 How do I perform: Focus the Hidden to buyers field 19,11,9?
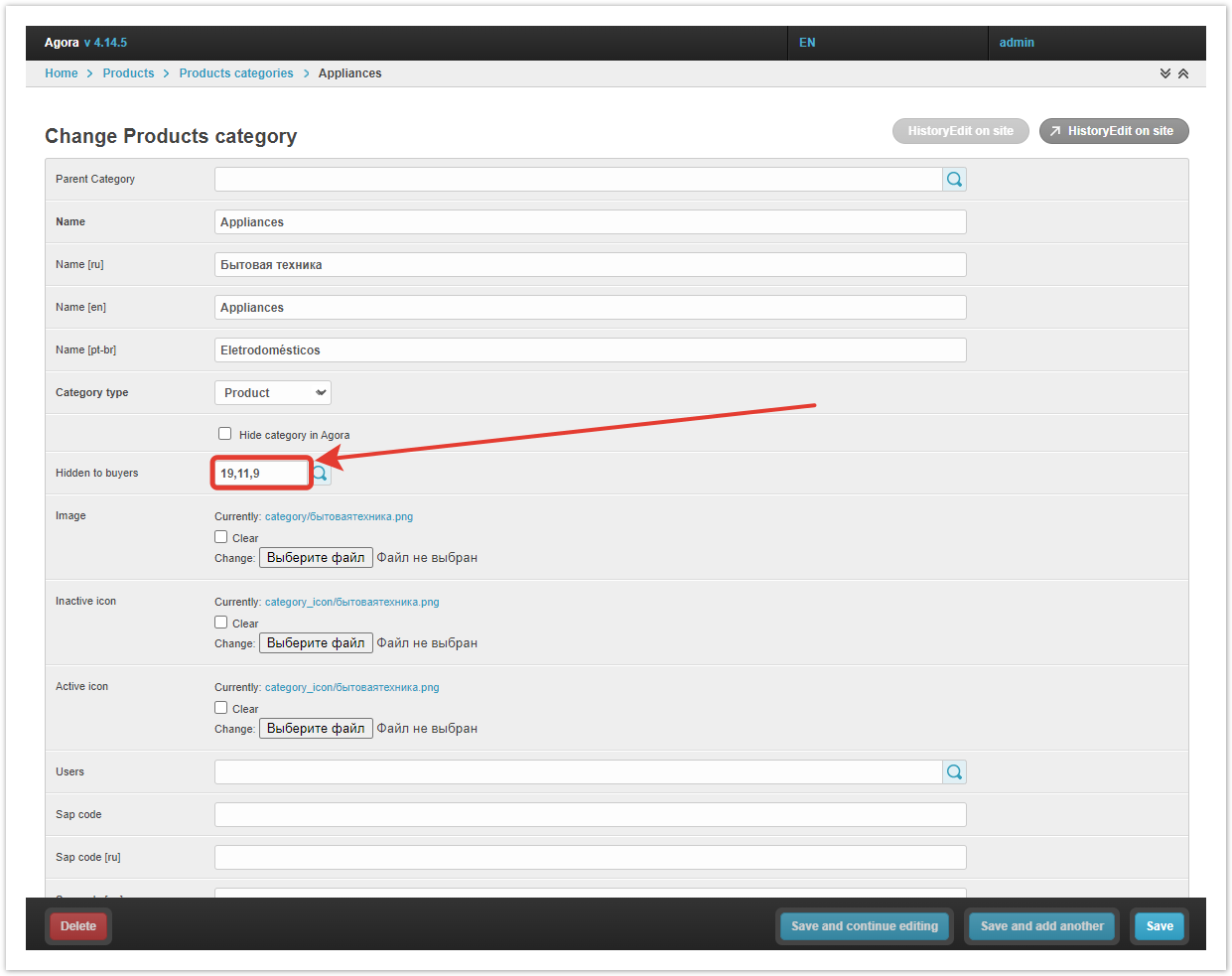(x=262, y=474)
